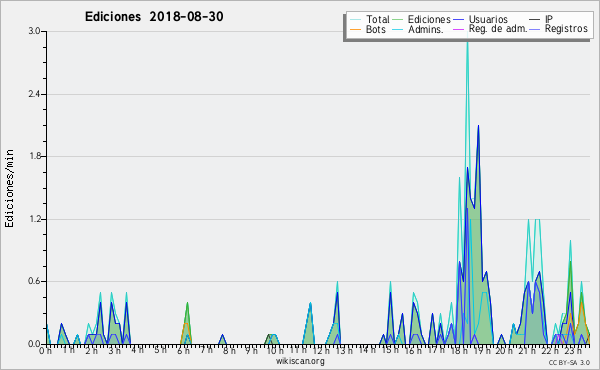Click the '6 h' x-axis label
The width and height of the screenshot is (600, 370).
[183, 351]
